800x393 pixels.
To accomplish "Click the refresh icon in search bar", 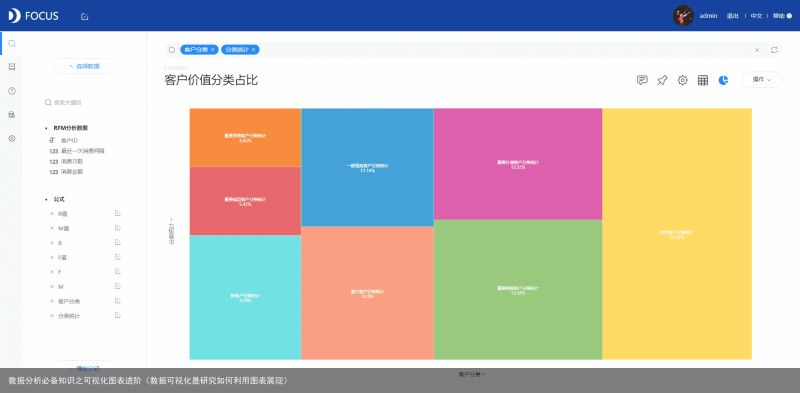I will click(x=774, y=50).
